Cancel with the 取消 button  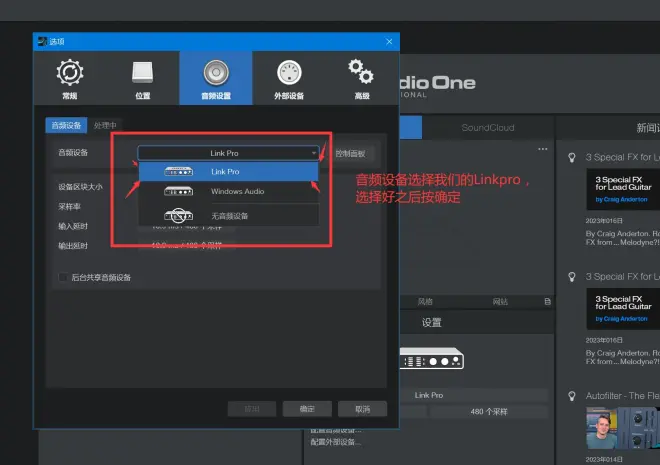point(362,409)
